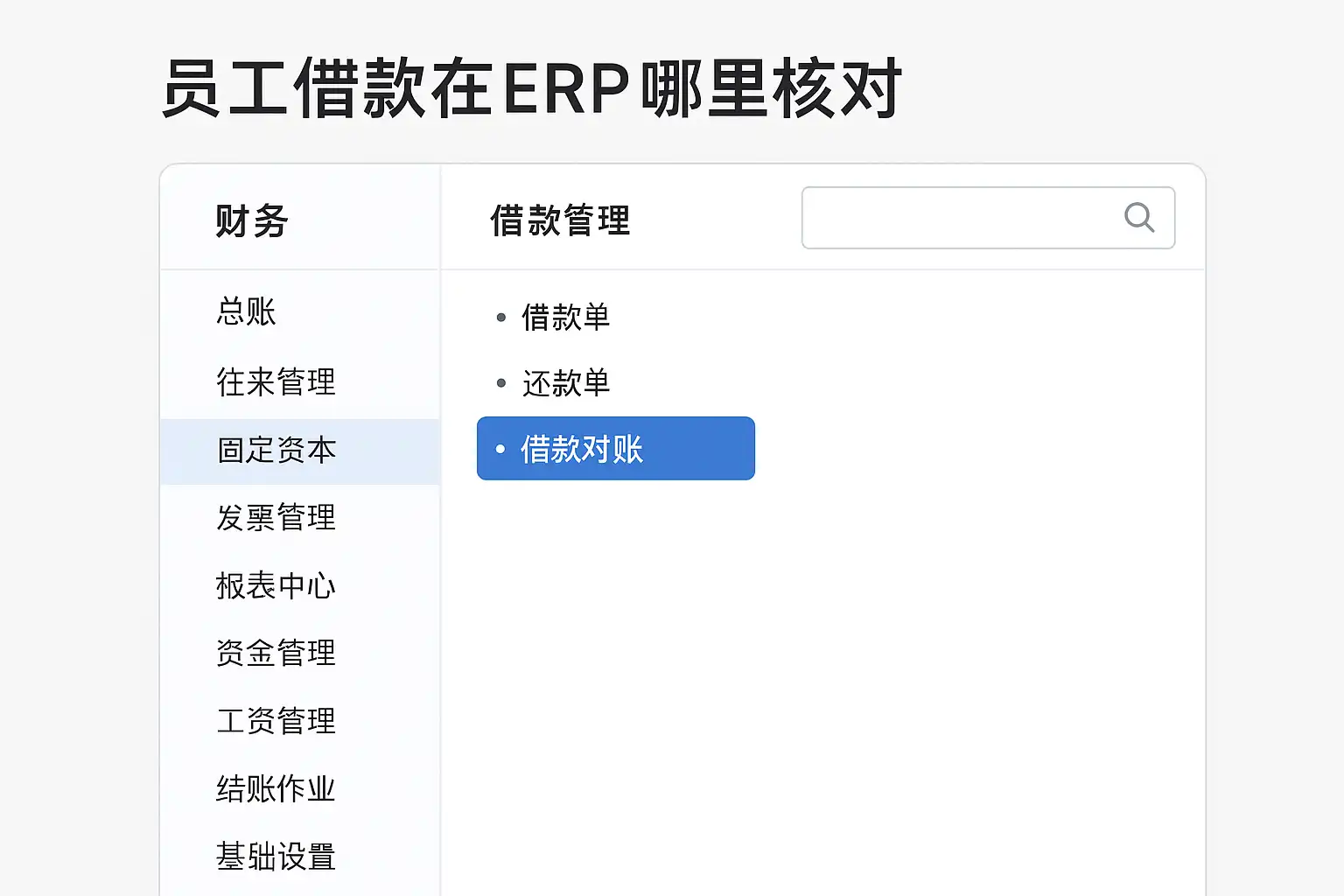Open 基础设置 in the sidebar

[276, 856]
